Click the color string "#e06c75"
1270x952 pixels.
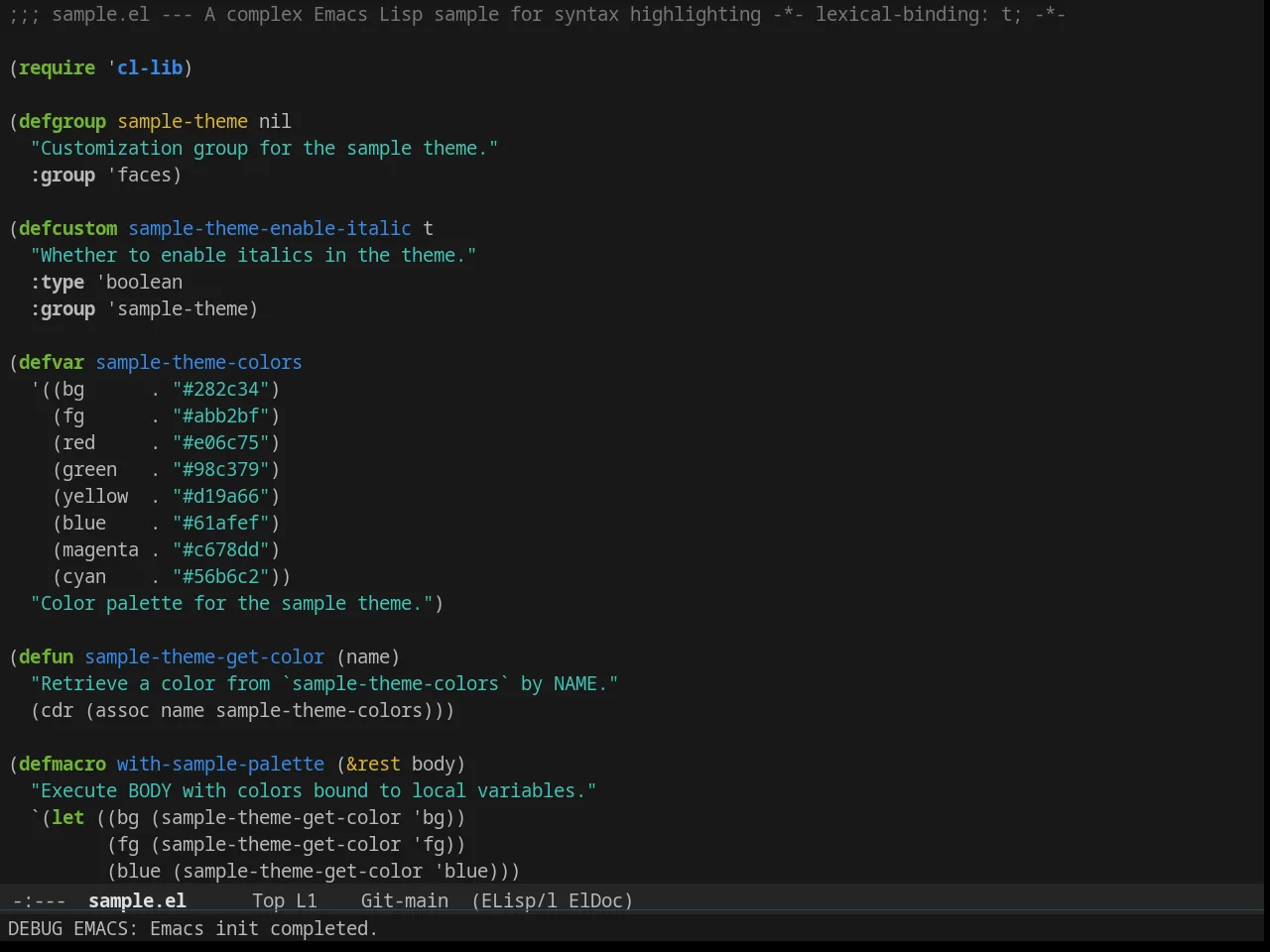[x=221, y=442]
